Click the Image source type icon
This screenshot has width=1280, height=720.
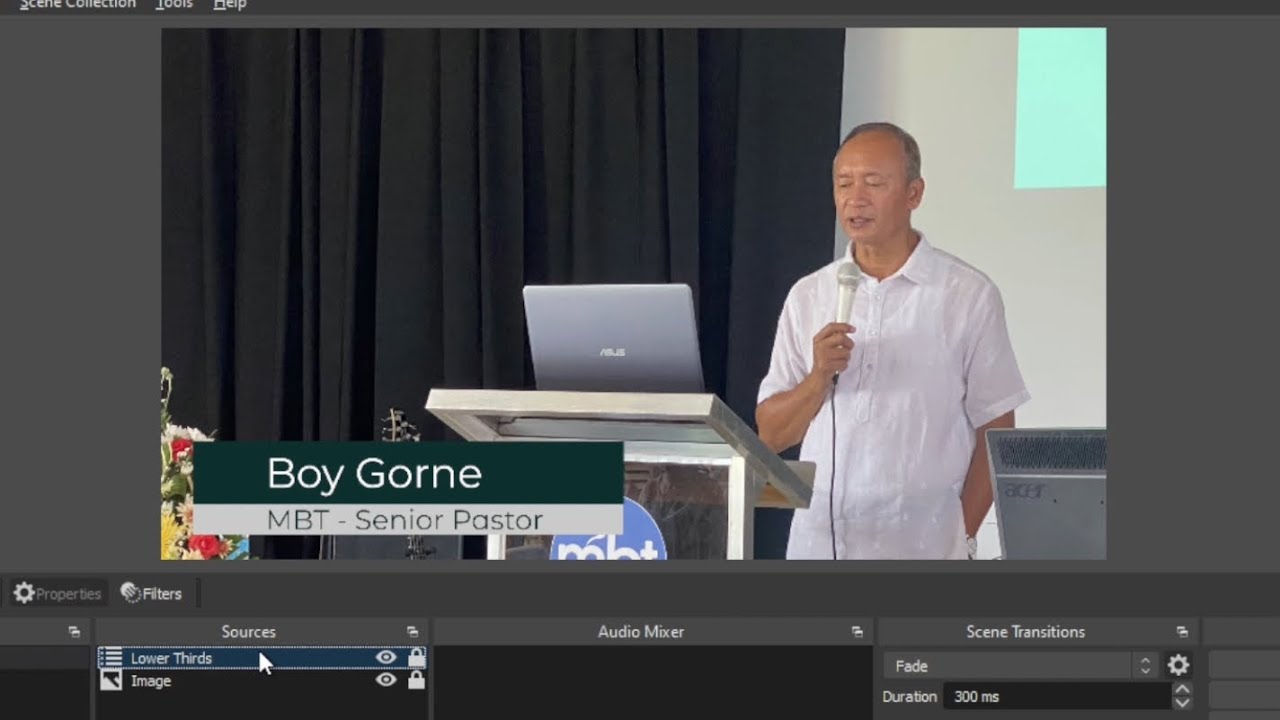(x=111, y=680)
